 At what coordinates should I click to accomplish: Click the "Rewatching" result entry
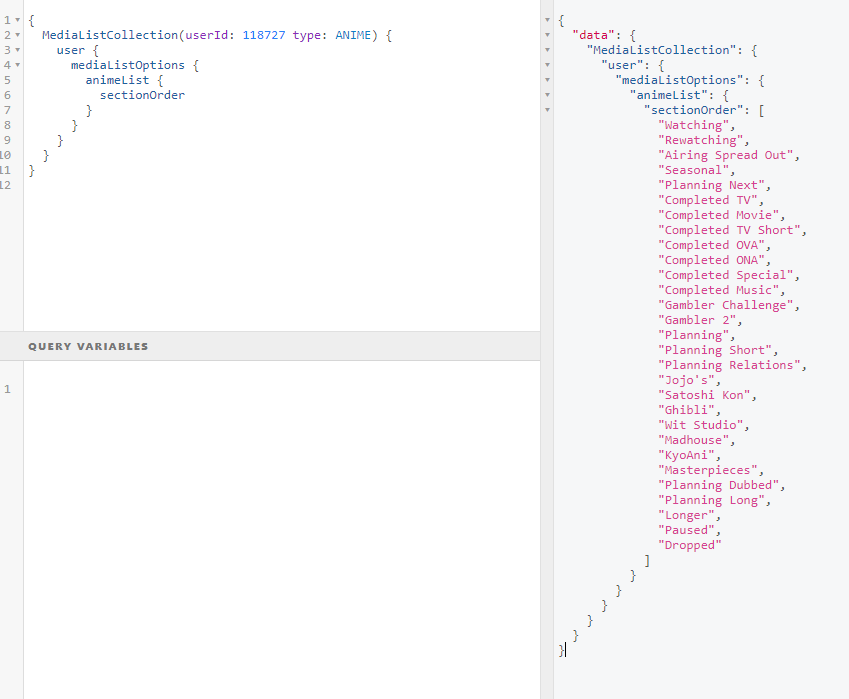click(701, 140)
